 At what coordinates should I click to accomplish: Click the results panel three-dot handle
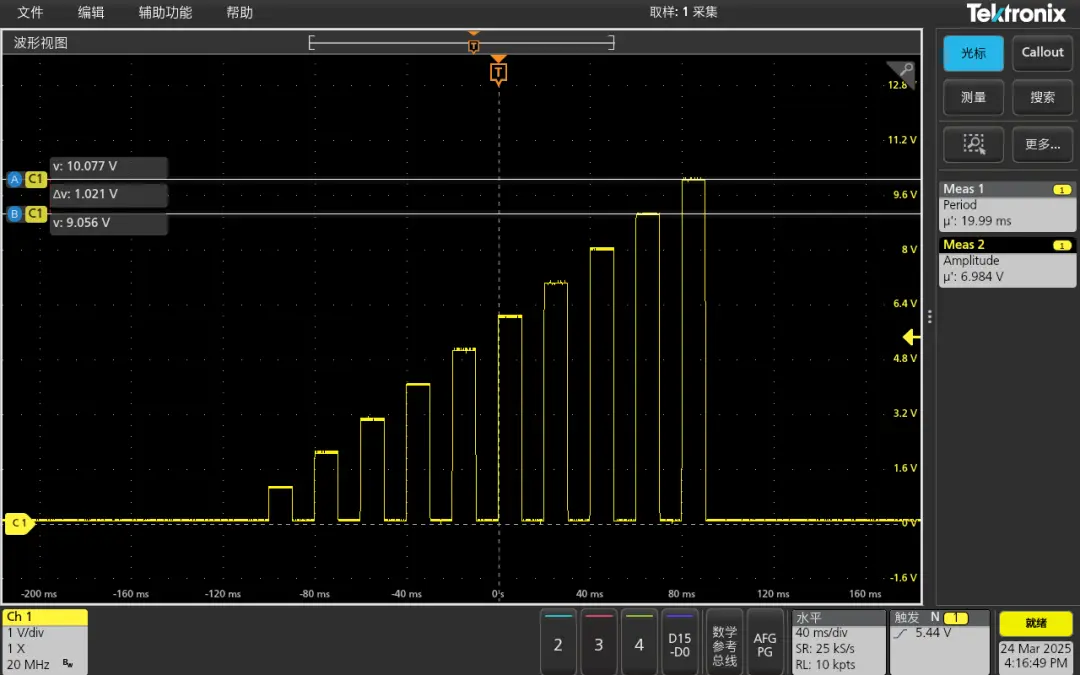point(930,316)
